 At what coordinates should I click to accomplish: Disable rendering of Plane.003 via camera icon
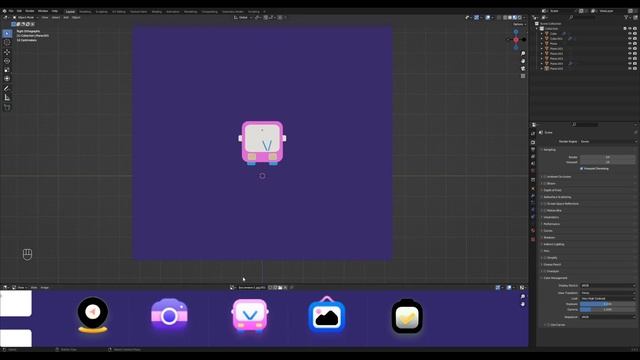(x=635, y=59)
